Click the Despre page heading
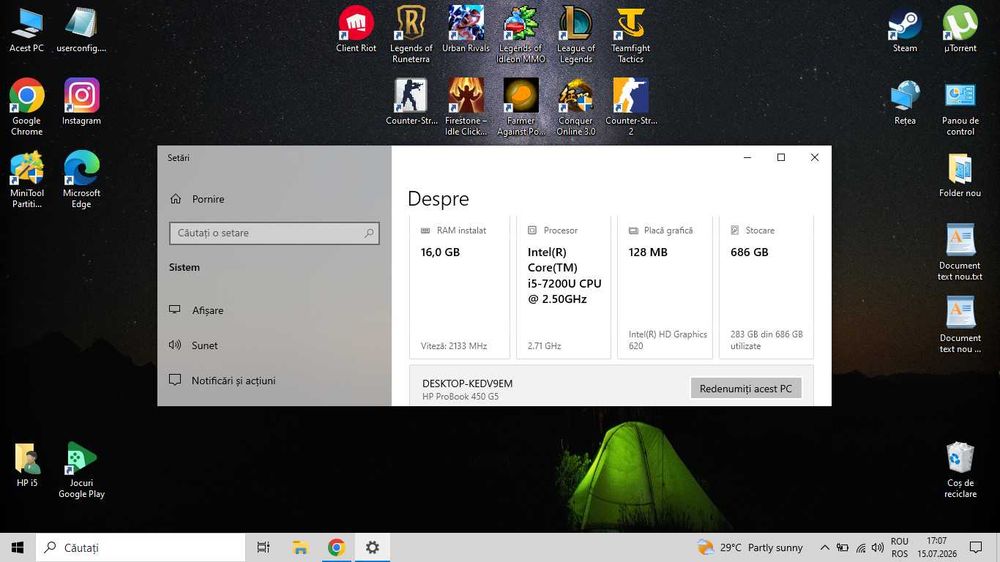Screen dimensions: 1000x562 point(438,199)
